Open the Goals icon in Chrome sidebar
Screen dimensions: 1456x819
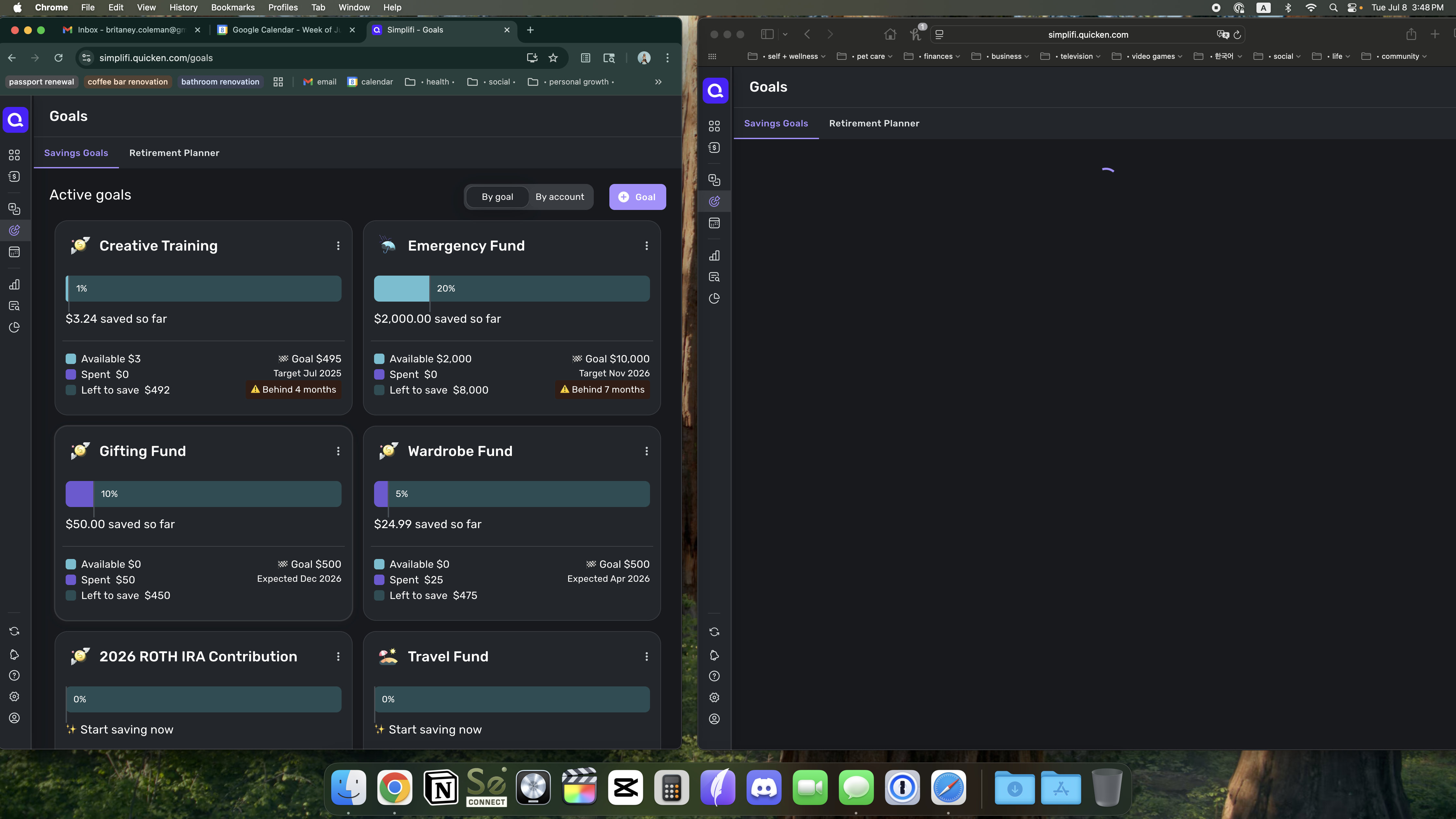coord(15,230)
